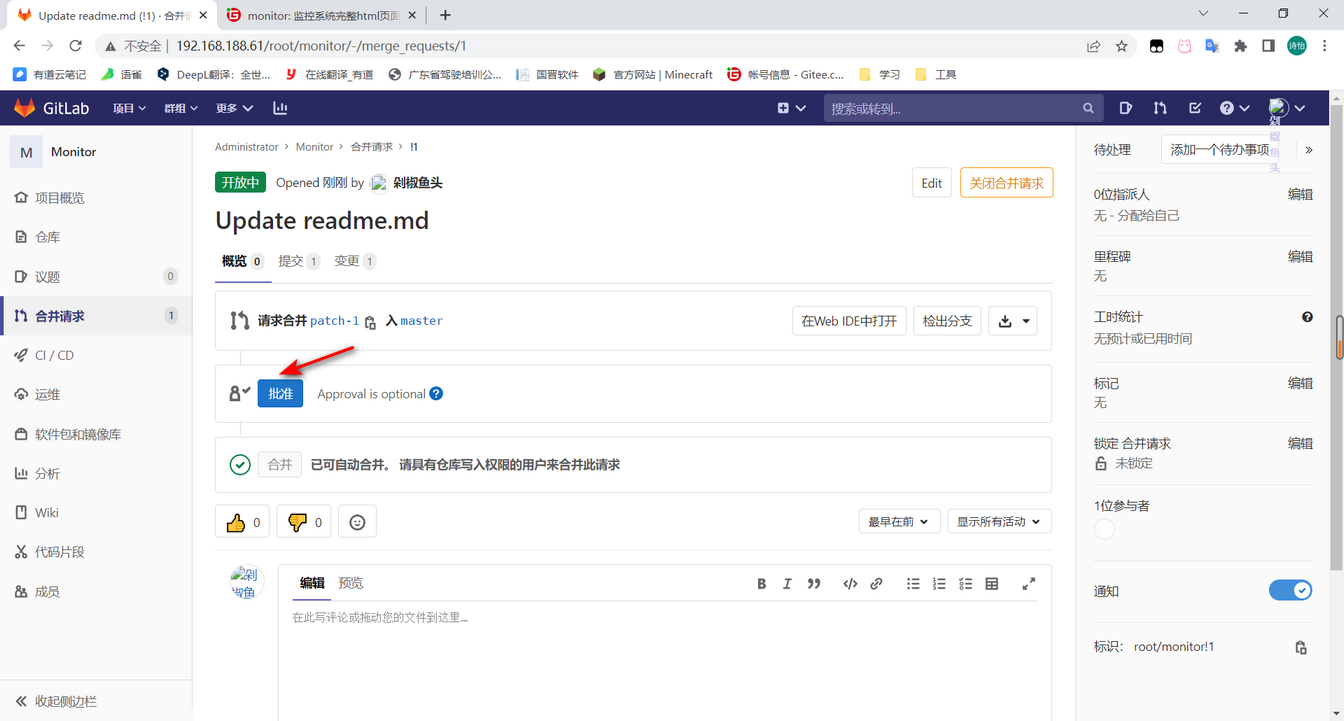The image size is (1344, 721).
Task: Insert a code block in the comment editor
Action: tap(850, 583)
